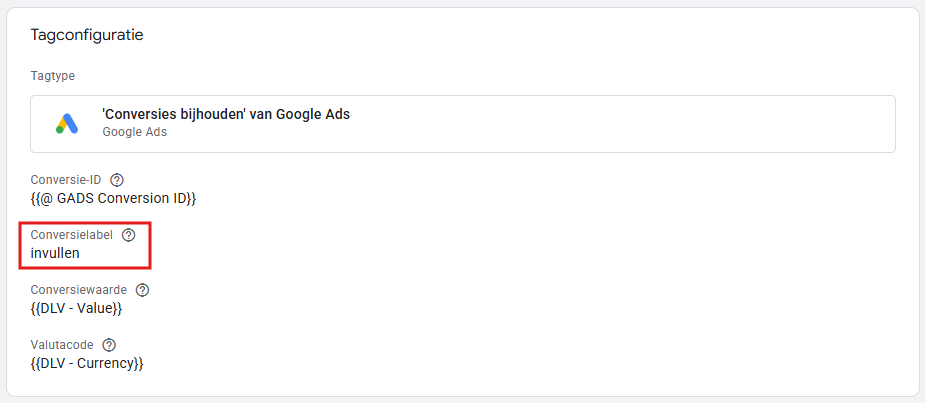
Task: Click the Tagconfiguratie section heading
Action: 87,35
